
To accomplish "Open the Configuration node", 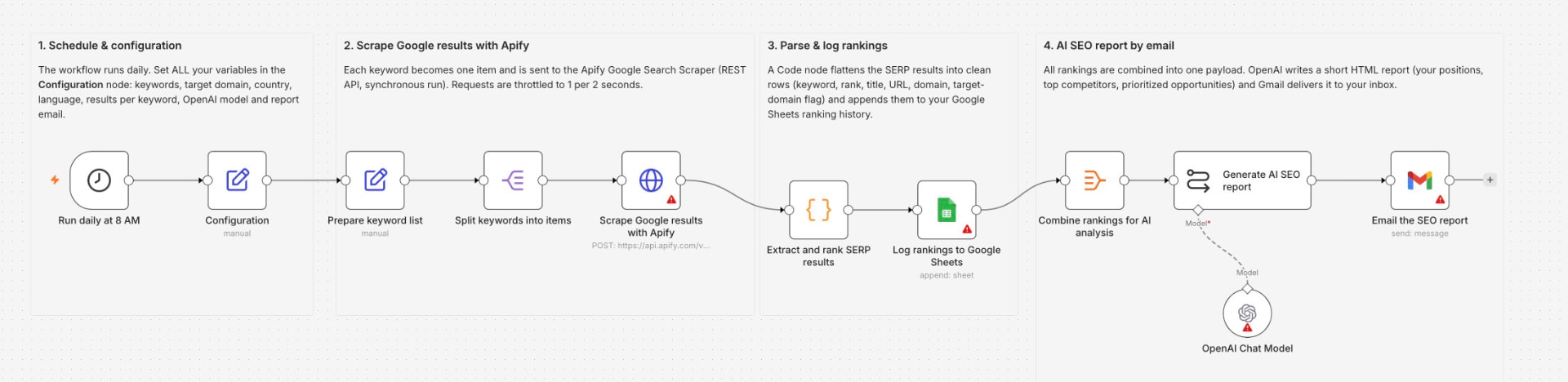I will [x=237, y=180].
